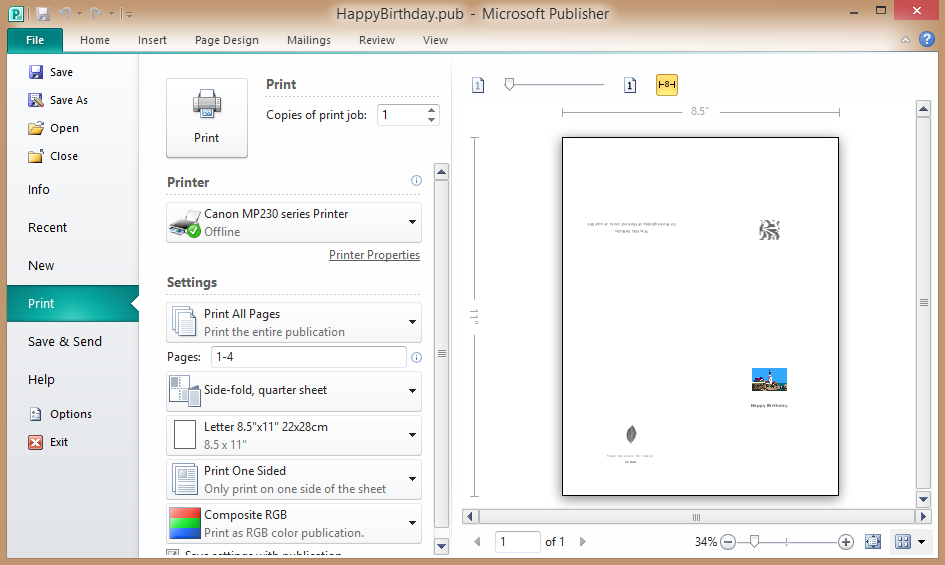Click the Undo arrow in title bar

click(65, 13)
